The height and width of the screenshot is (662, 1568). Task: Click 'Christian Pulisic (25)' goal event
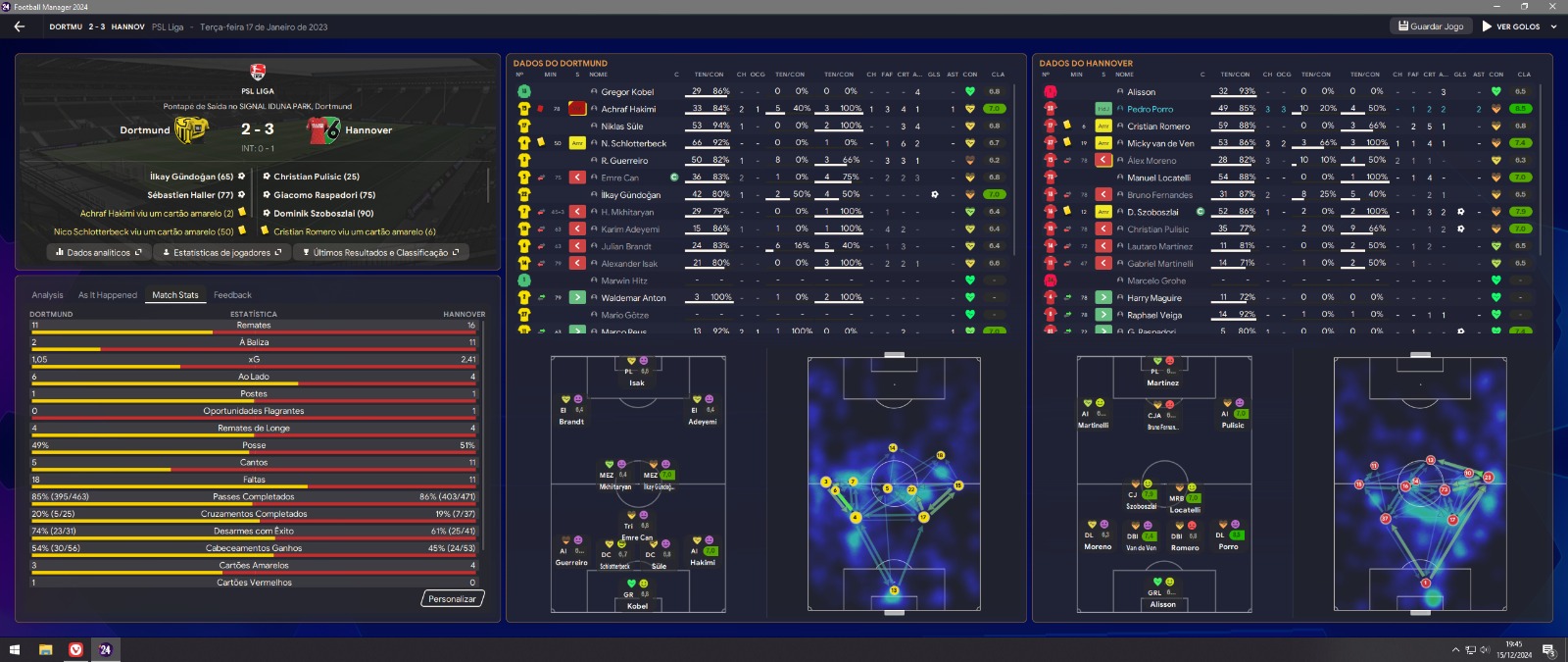coord(317,177)
